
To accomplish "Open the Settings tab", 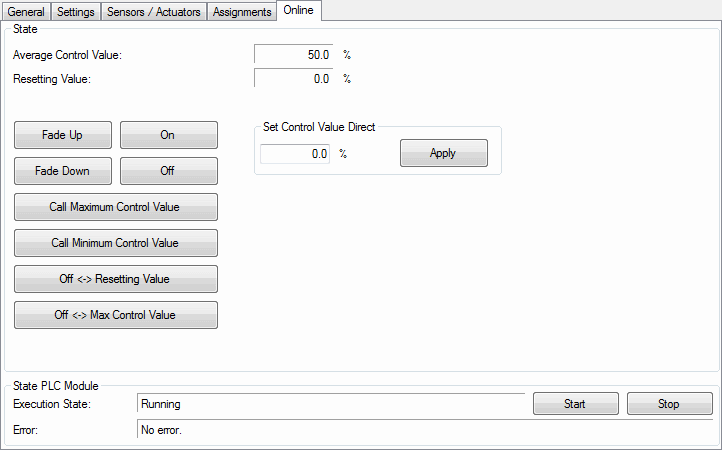I will click(76, 12).
